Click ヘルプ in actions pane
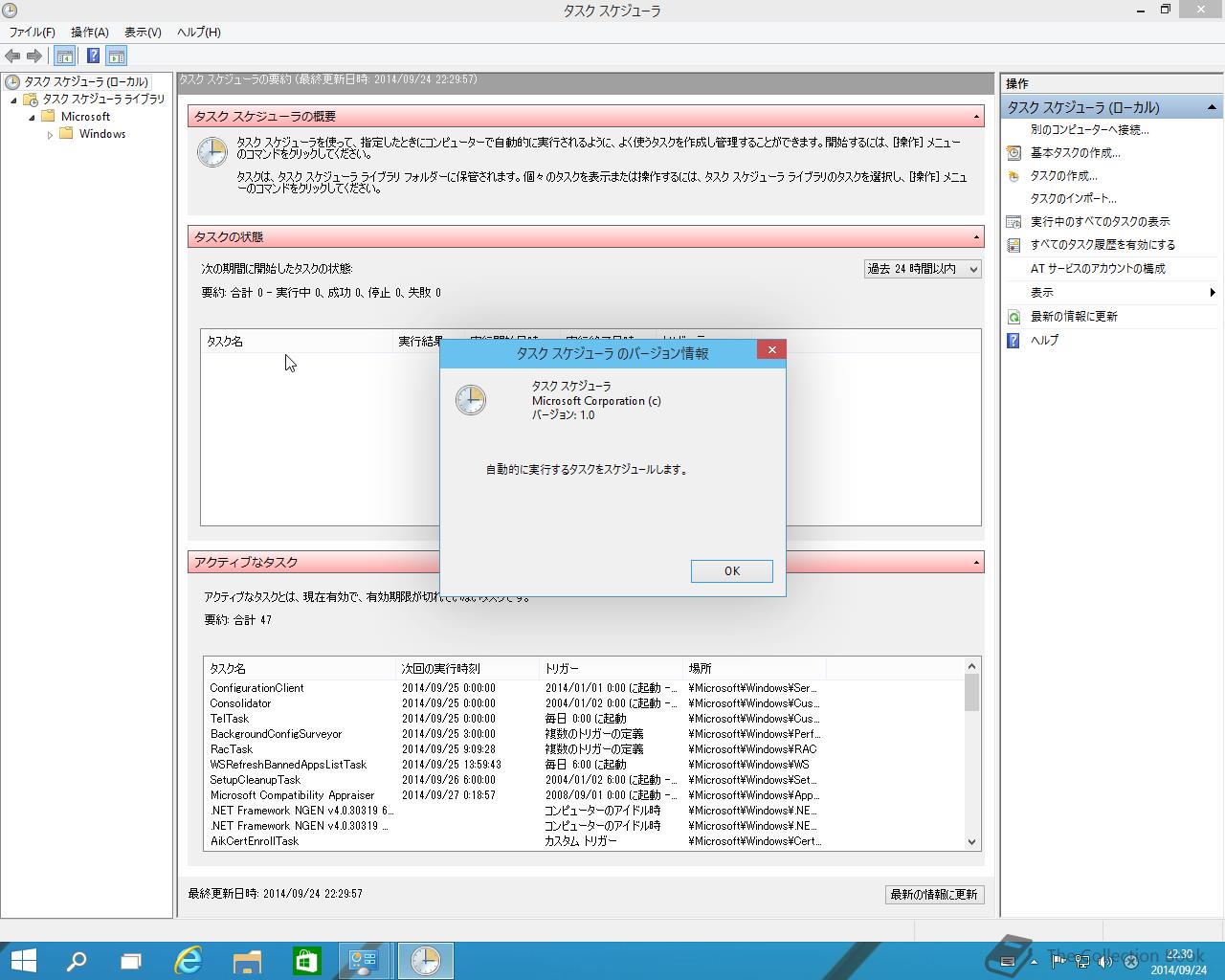Image resolution: width=1225 pixels, height=980 pixels. click(x=1044, y=341)
